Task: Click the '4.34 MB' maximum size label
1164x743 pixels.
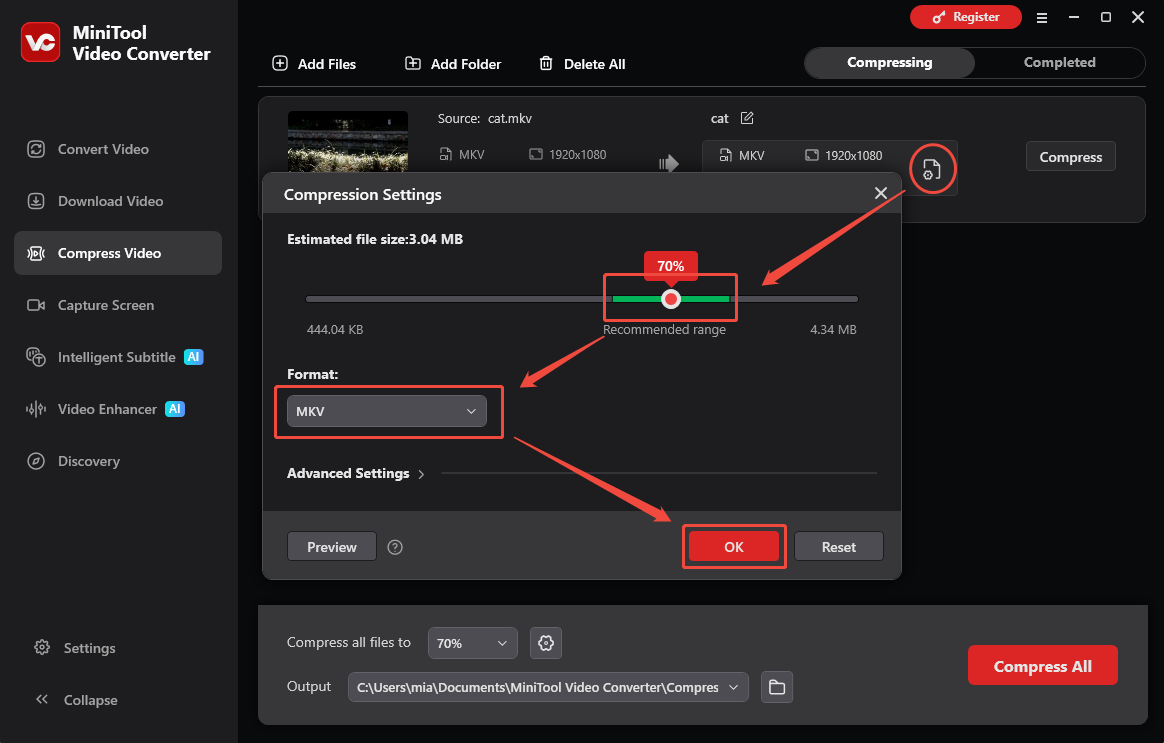Action: tap(833, 330)
